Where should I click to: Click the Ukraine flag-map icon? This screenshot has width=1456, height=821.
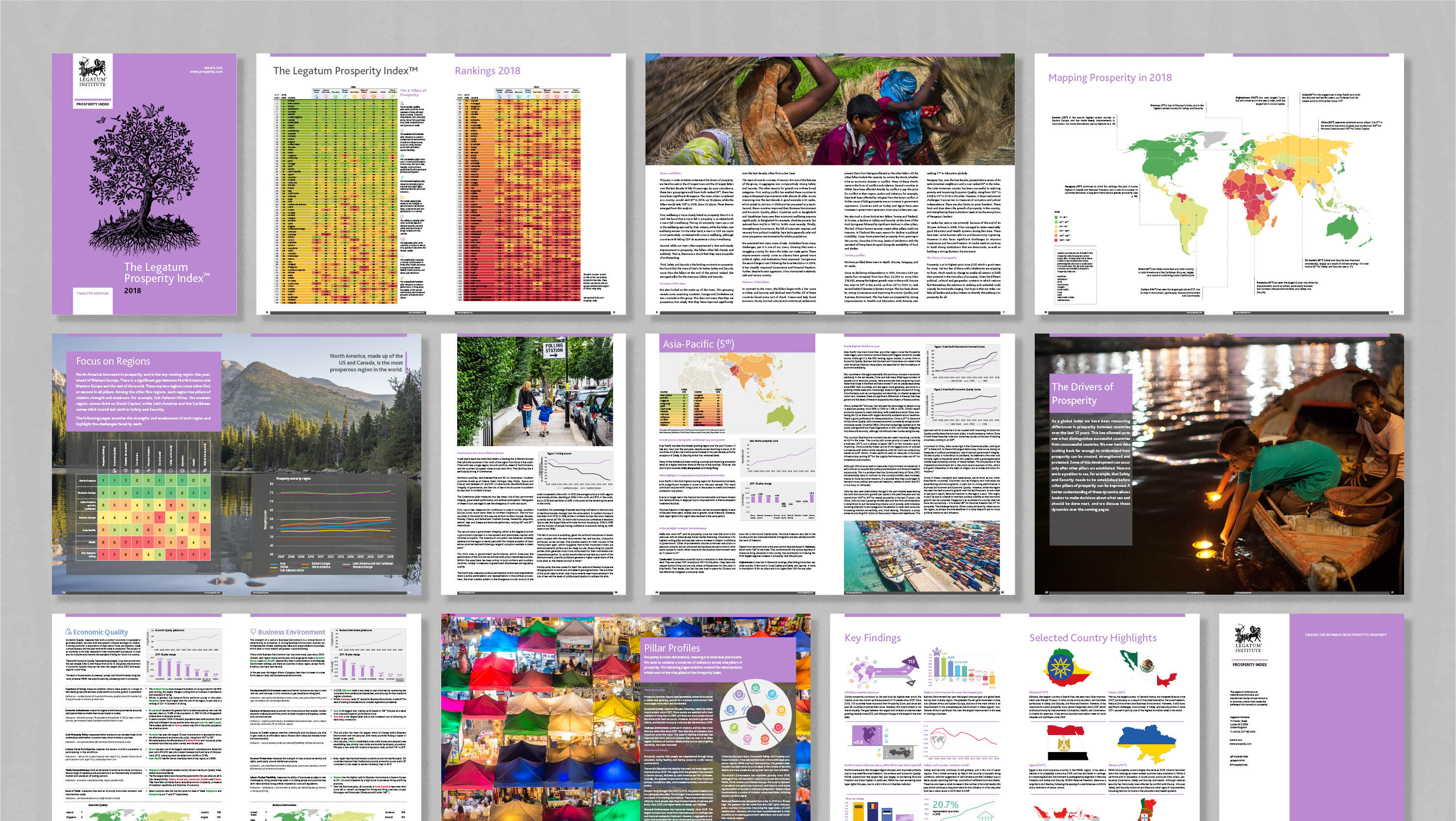tap(1147, 744)
